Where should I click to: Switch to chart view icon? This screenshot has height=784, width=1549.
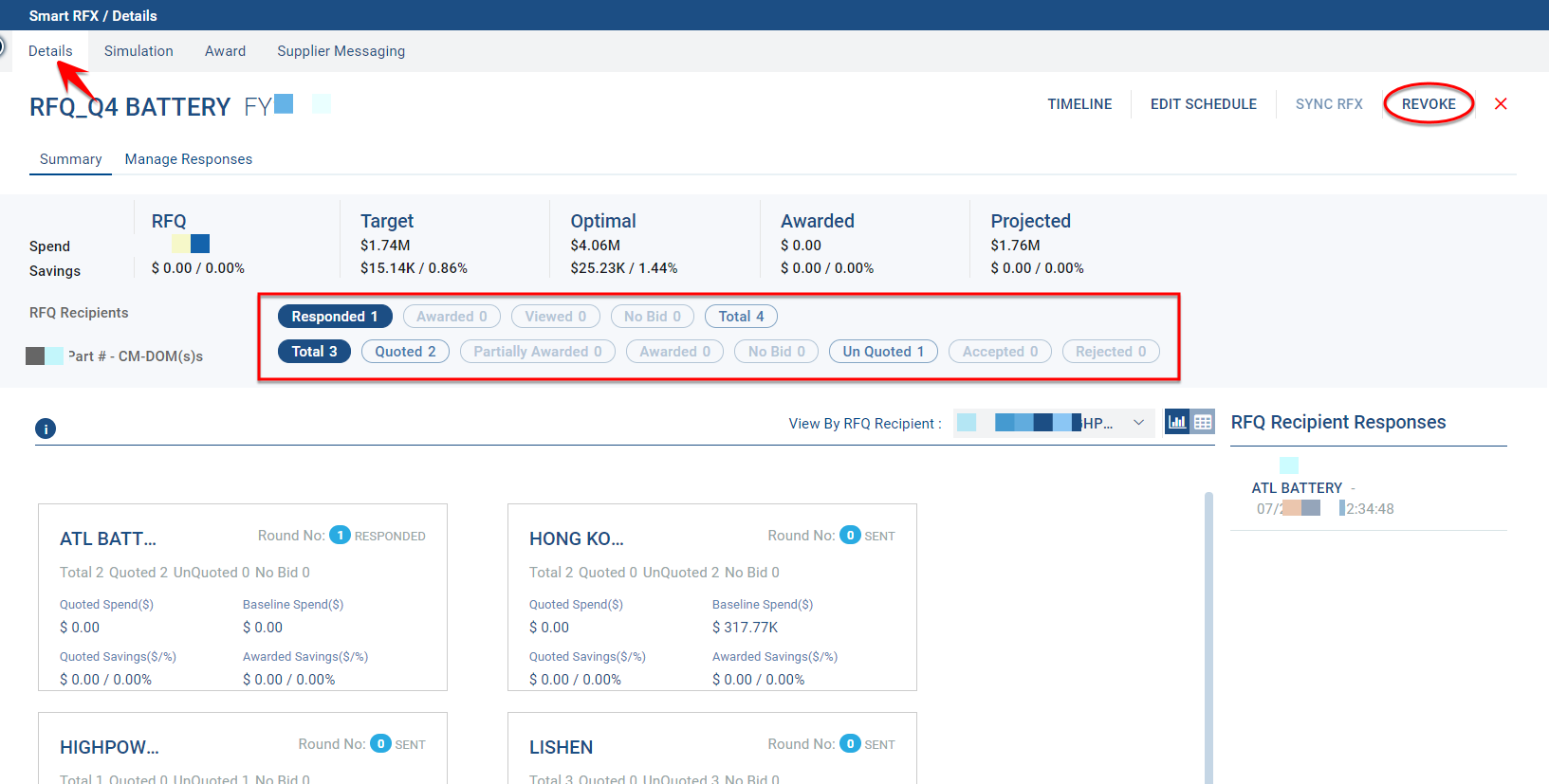pos(1177,422)
